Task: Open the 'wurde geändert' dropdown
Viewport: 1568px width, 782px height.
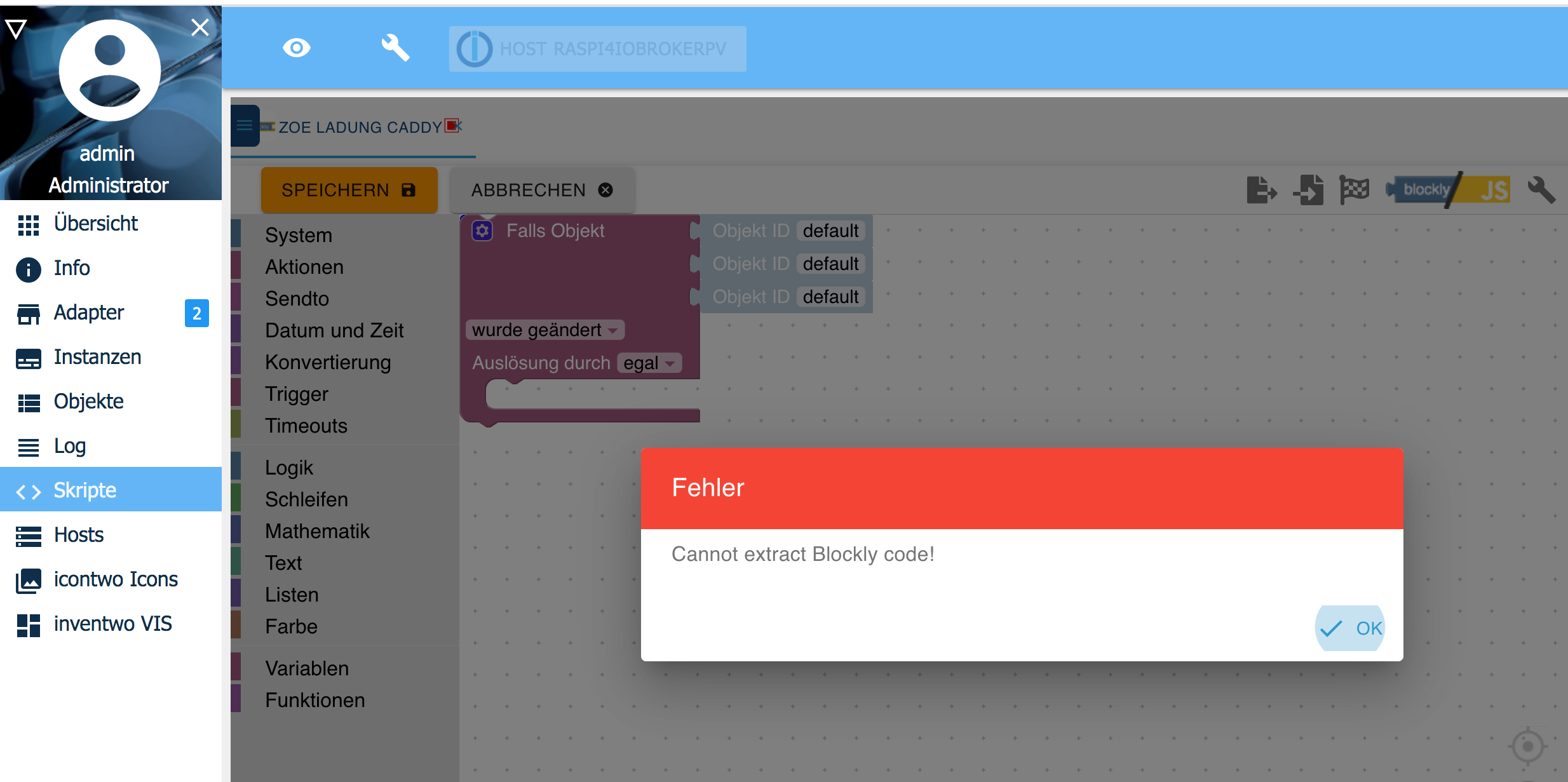Action: click(543, 330)
